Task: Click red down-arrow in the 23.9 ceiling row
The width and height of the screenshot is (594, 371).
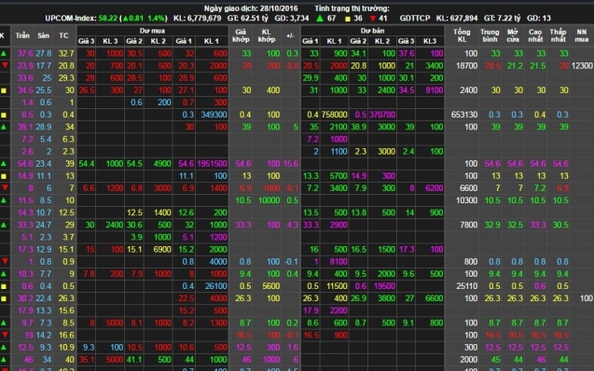Action: click(x=5, y=66)
